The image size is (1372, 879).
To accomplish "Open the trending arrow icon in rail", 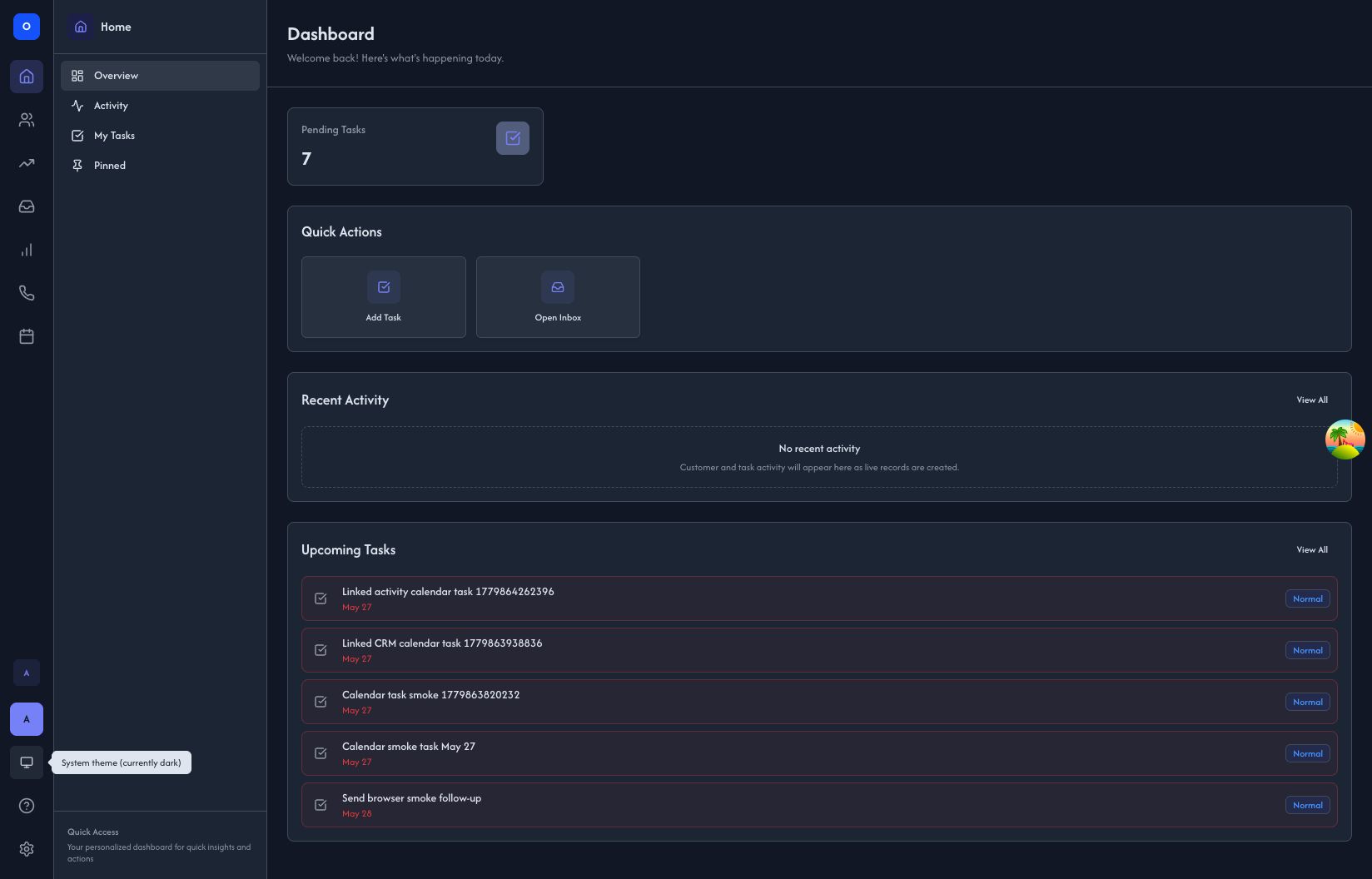I will (27, 163).
